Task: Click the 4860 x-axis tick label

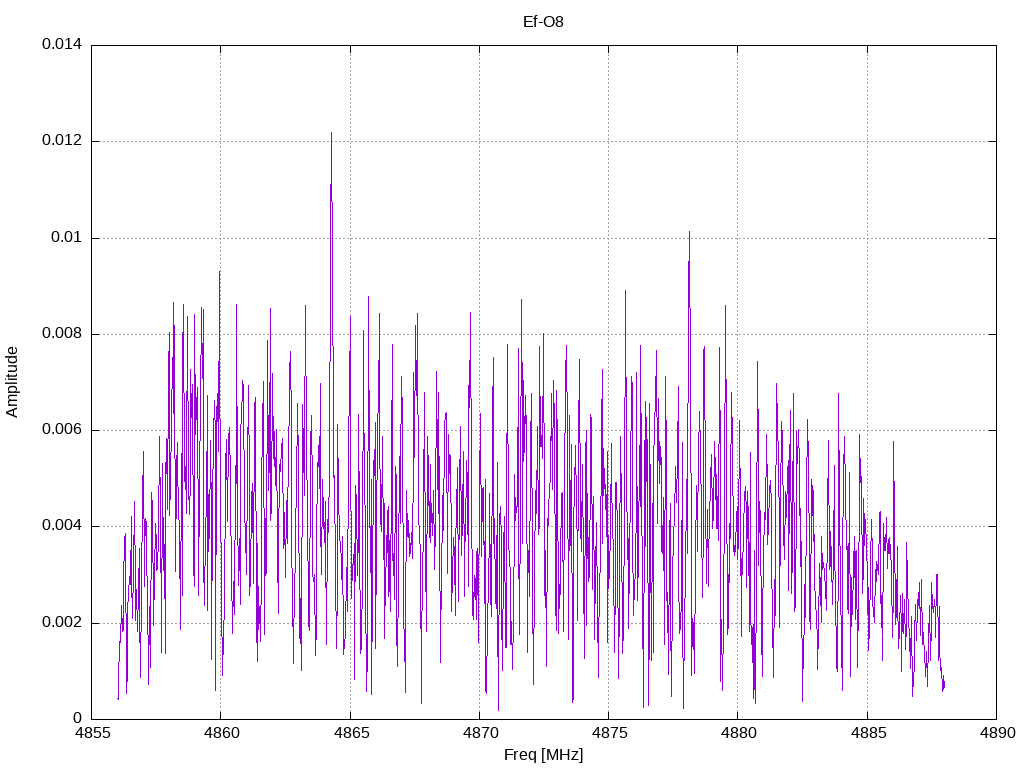Action: 221,733
